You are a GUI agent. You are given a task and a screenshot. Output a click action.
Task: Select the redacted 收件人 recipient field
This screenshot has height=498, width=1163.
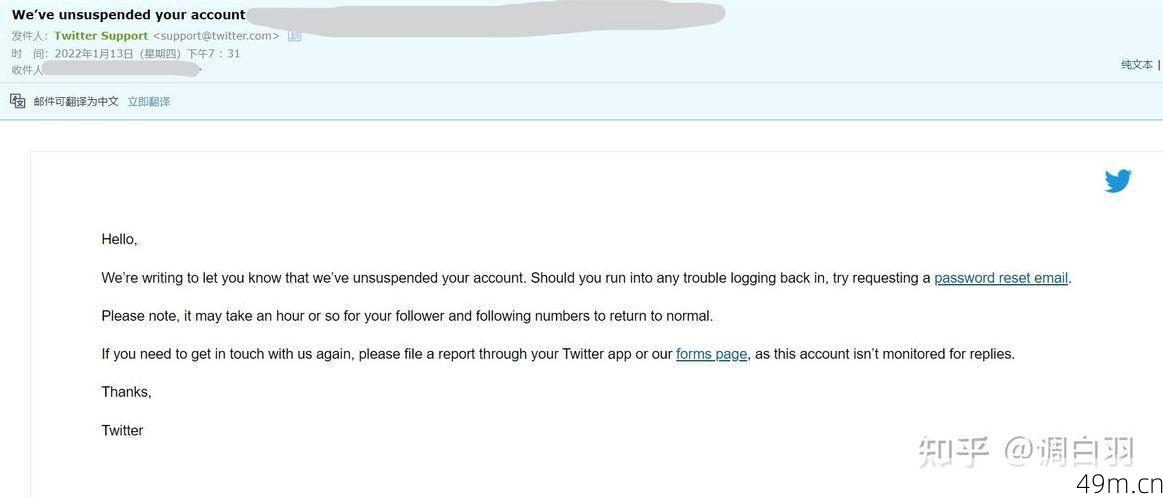tap(122, 70)
